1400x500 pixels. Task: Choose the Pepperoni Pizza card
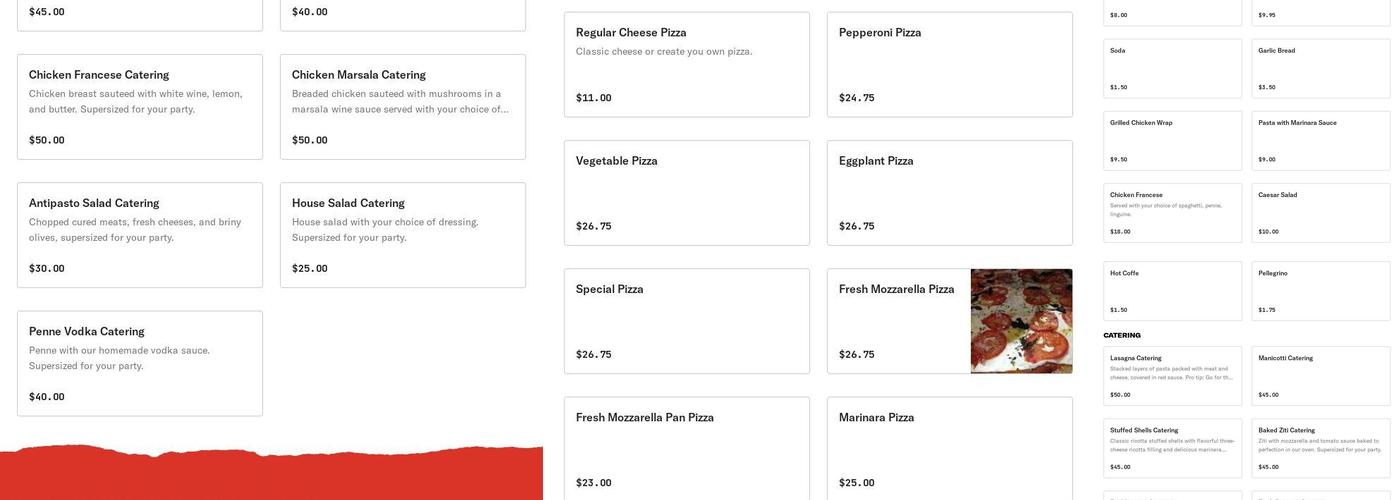click(949, 65)
